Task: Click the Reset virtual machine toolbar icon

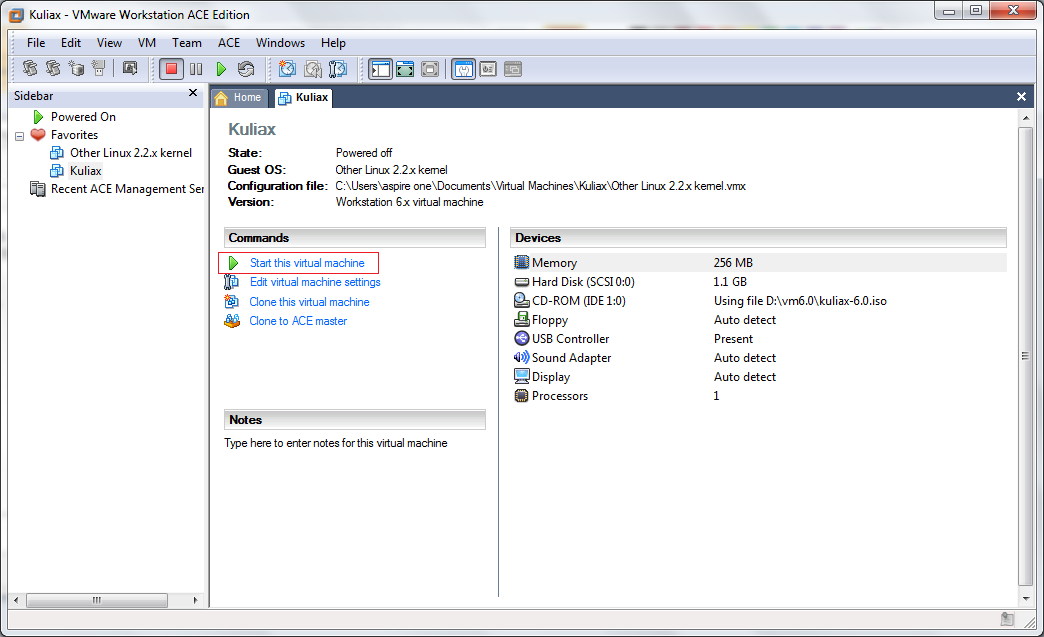Action: [246, 69]
